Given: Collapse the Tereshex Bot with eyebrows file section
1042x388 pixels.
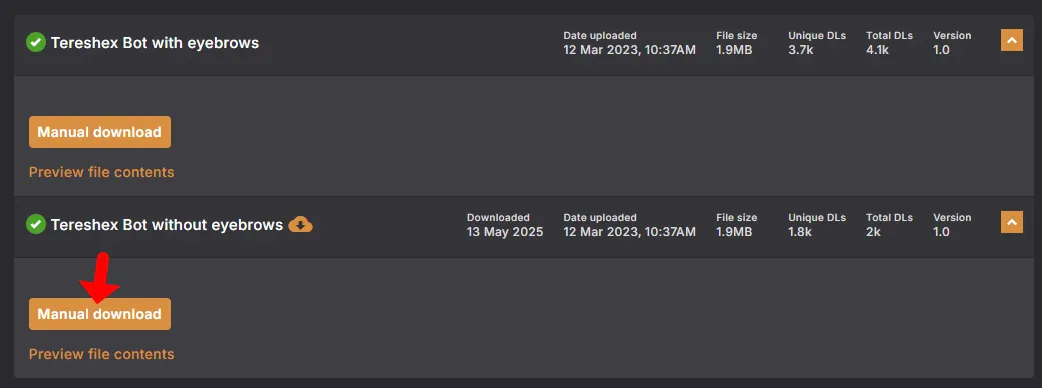Looking at the screenshot, I should [x=1011, y=41].
